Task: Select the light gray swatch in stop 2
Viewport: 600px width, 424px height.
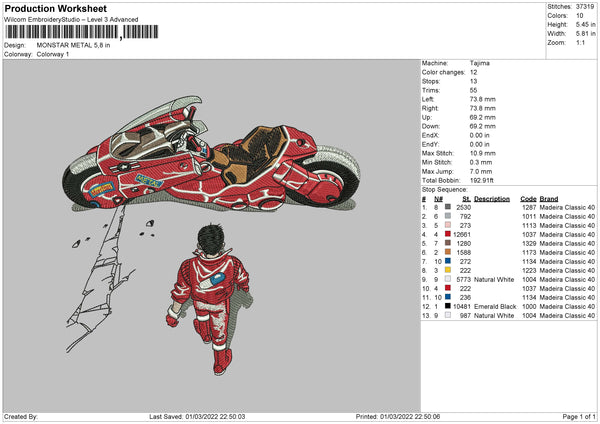Action: click(x=448, y=216)
